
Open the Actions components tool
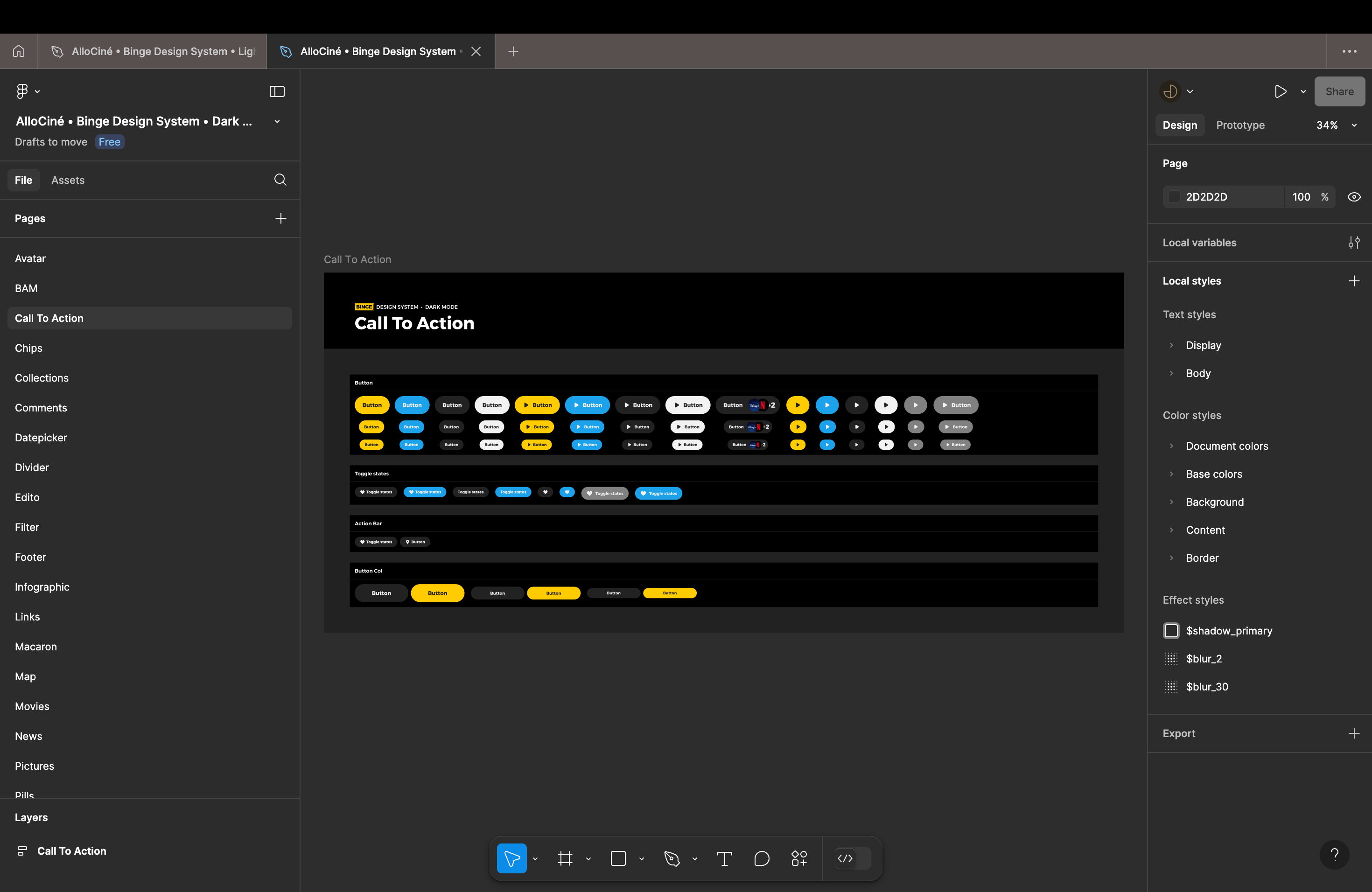[x=799, y=858]
